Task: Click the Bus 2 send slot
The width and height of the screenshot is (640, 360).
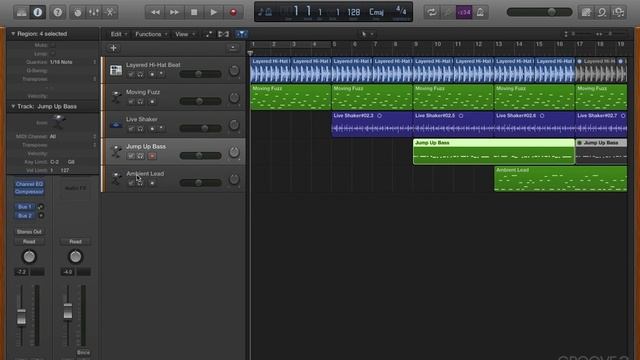Action: coord(25,216)
